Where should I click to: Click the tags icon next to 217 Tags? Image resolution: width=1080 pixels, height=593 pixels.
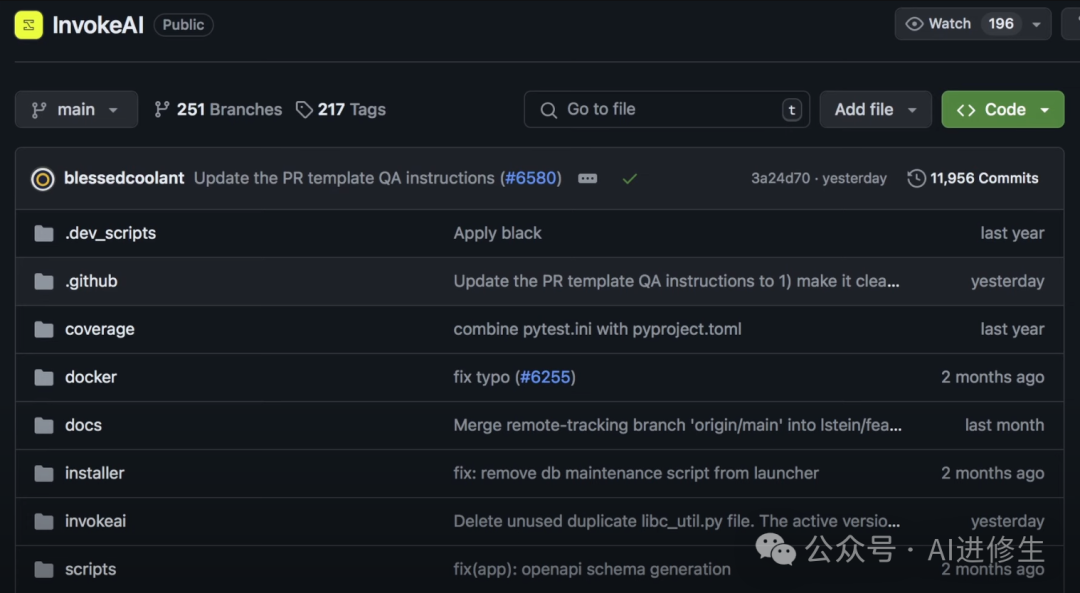(304, 110)
